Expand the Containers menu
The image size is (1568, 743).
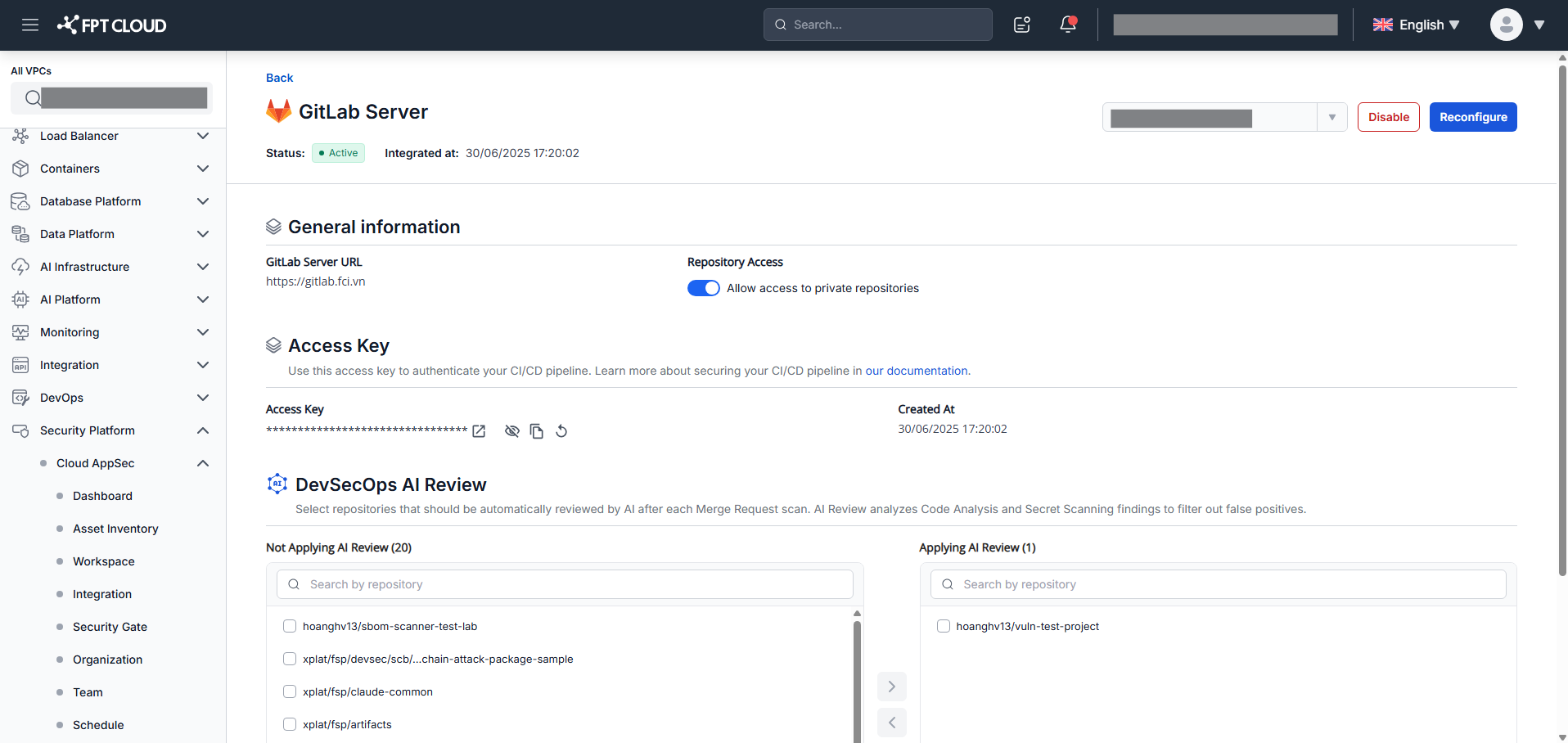(203, 169)
